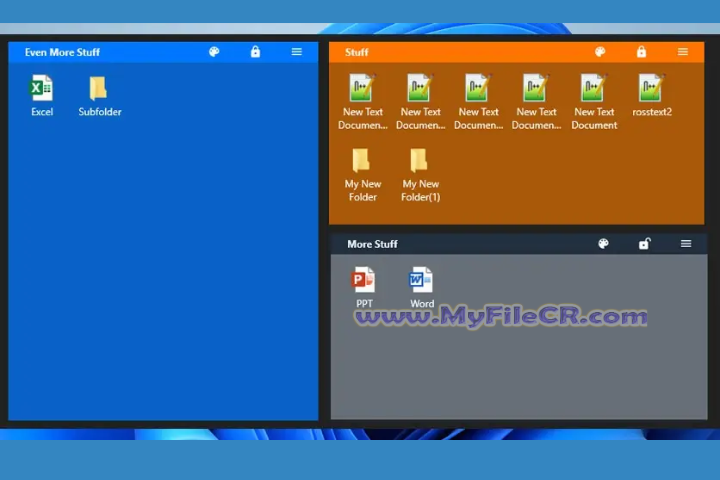Open the hamburger menu of More Stuff panel

pos(686,243)
